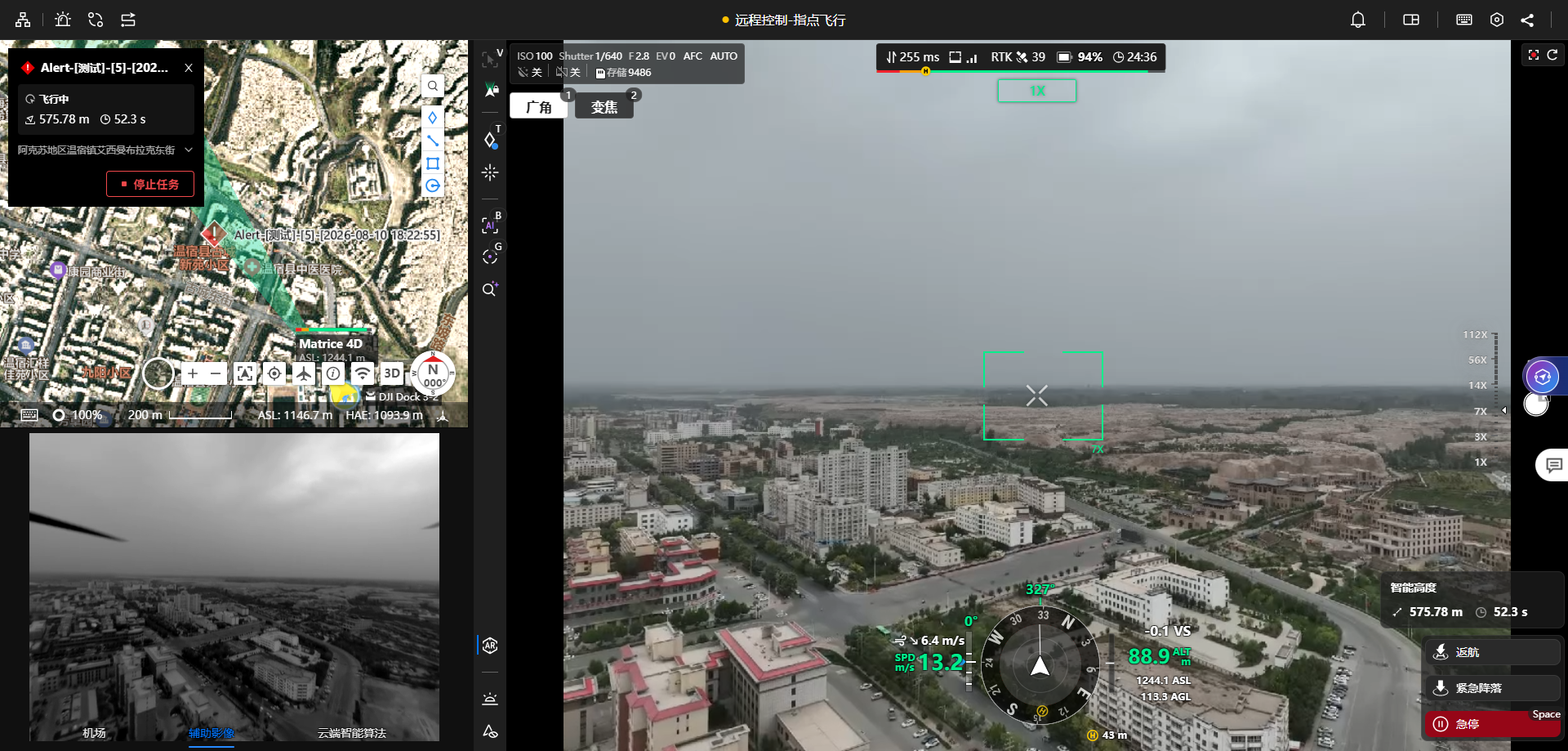Image resolution: width=1568 pixels, height=751 pixels.
Task: Zoom in the map with plus button
Action: 193,373
